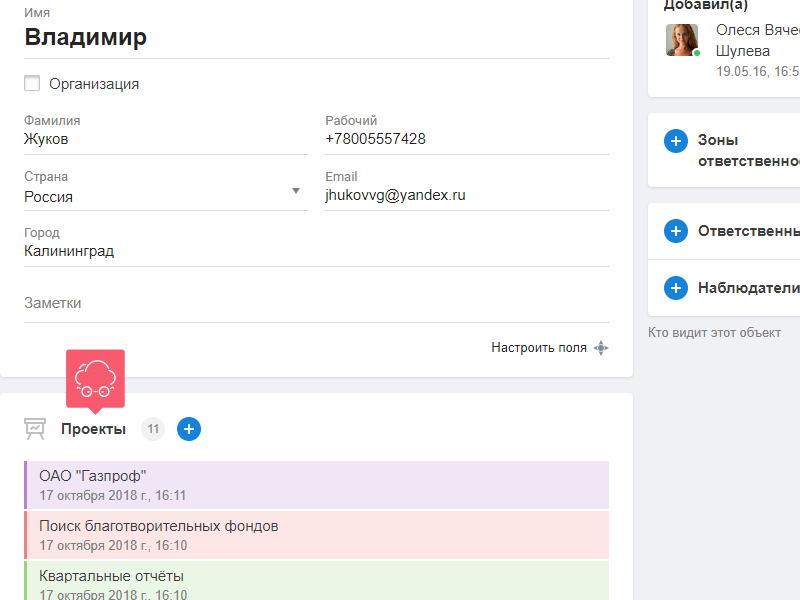The image size is (800, 600).
Task: Click into the Заметки notes field
Action: (316, 303)
